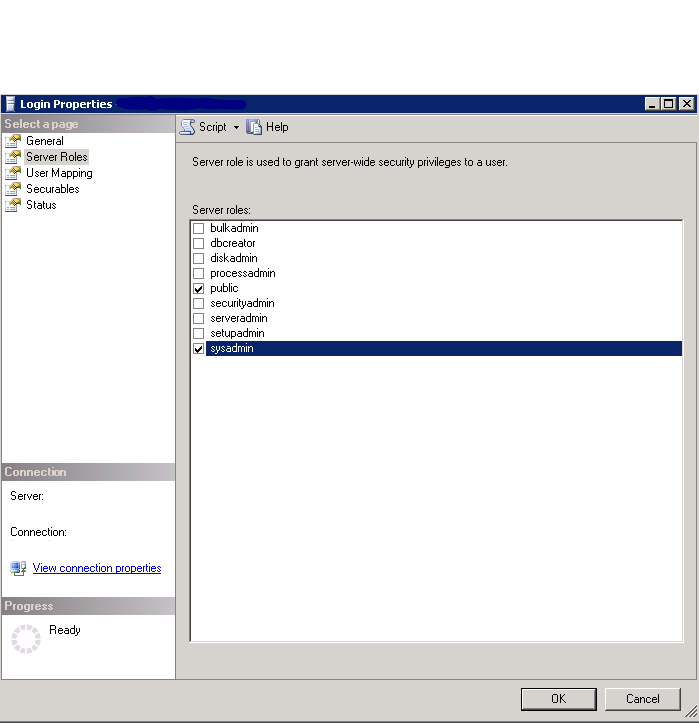699x723 pixels.
Task: Uncheck the sysadmin server role
Action: [x=198, y=349]
